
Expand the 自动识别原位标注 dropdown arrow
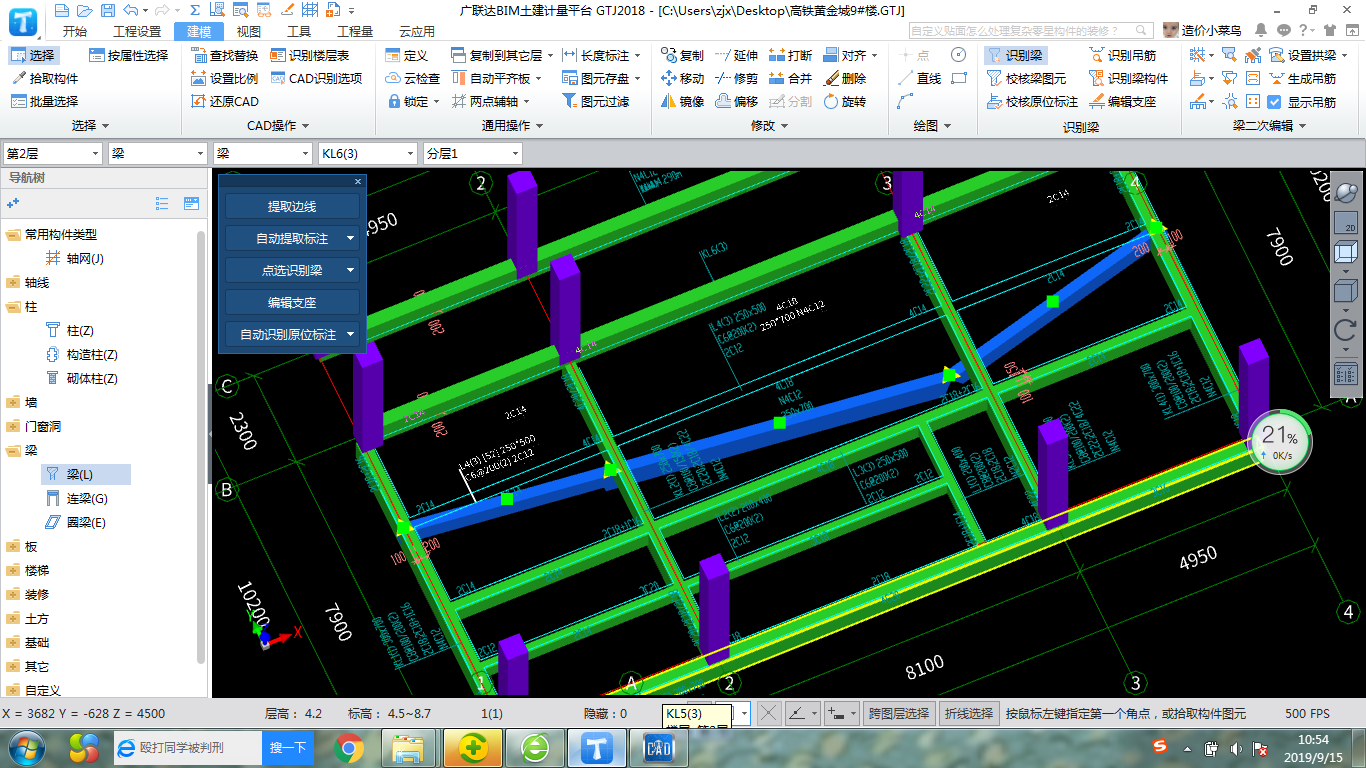click(350, 334)
